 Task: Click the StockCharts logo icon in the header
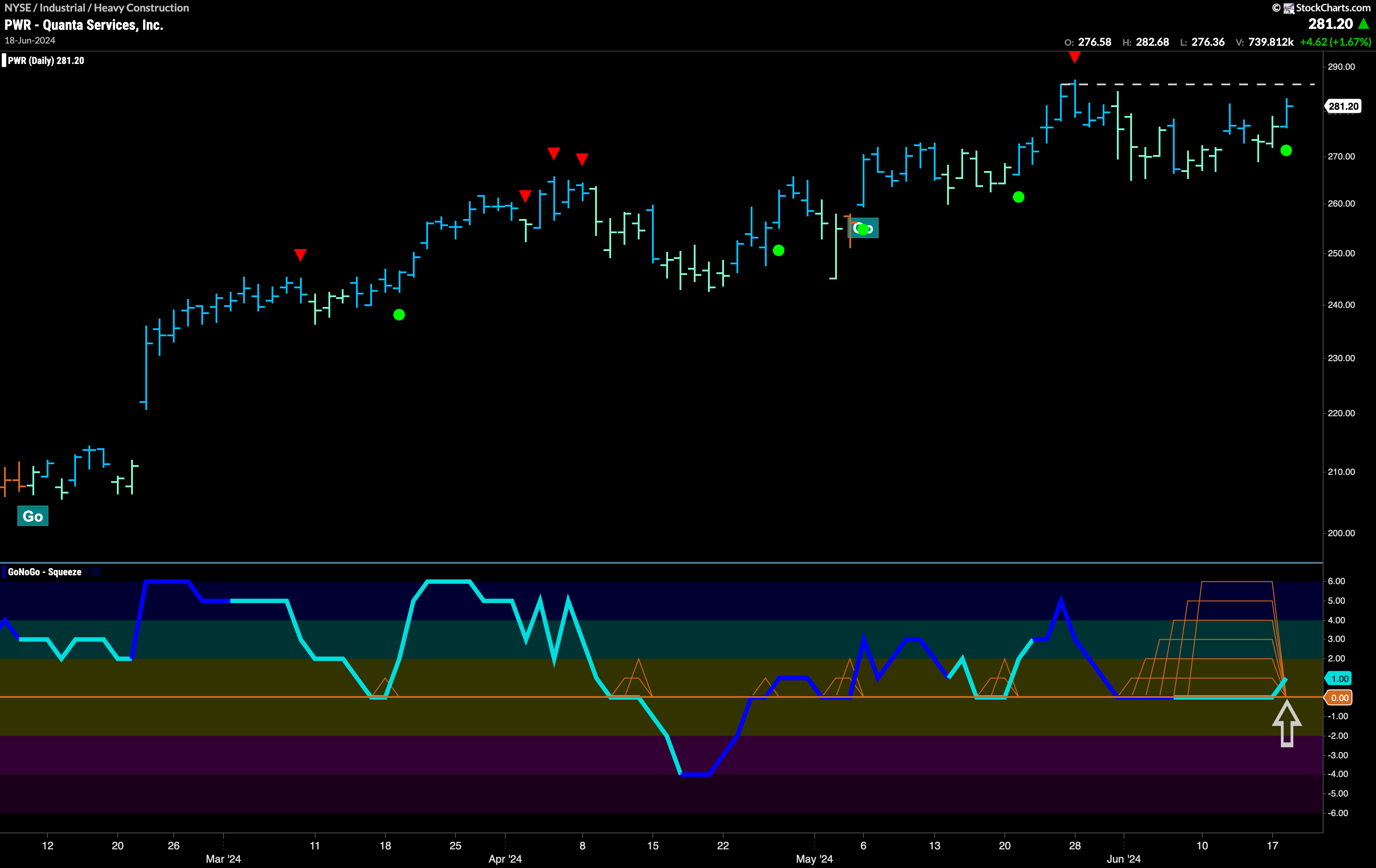(1288, 8)
